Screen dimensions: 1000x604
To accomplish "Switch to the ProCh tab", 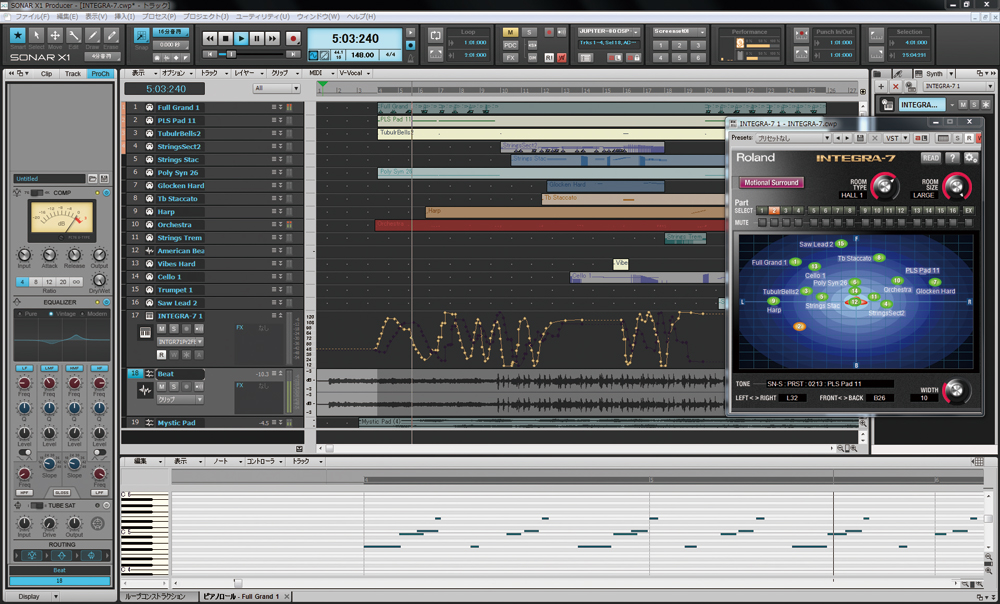I will tap(100, 73).
